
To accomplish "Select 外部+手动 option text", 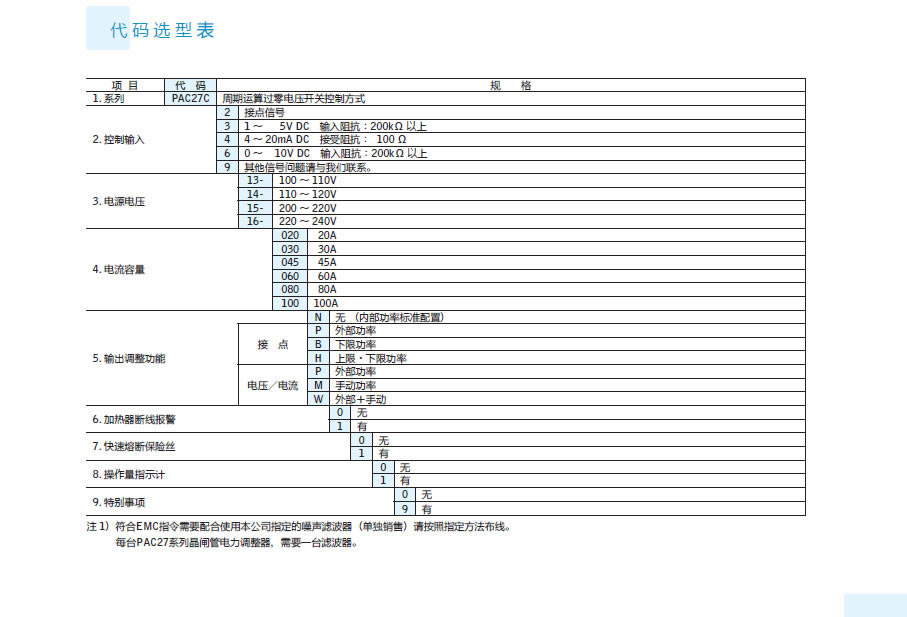I will [x=360, y=400].
